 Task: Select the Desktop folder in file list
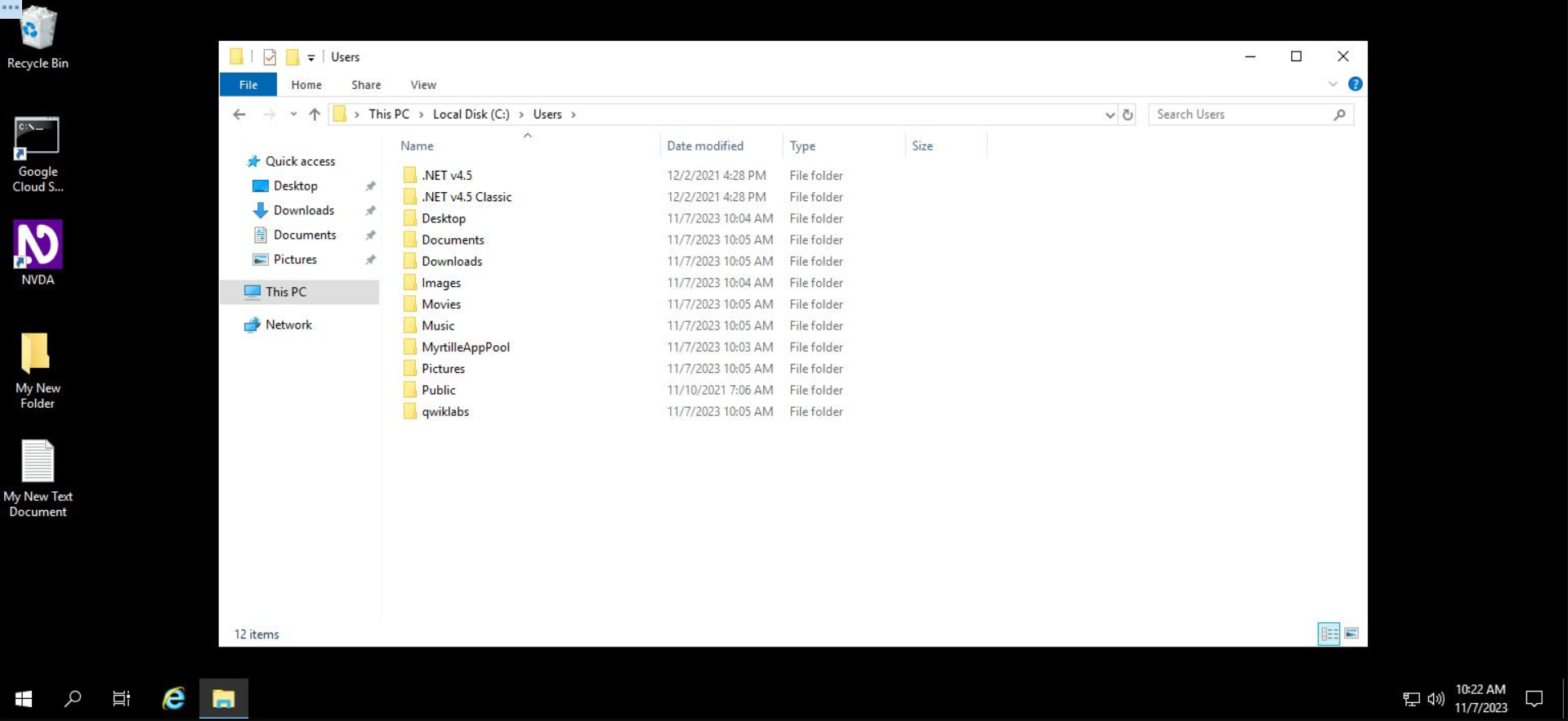(x=444, y=218)
